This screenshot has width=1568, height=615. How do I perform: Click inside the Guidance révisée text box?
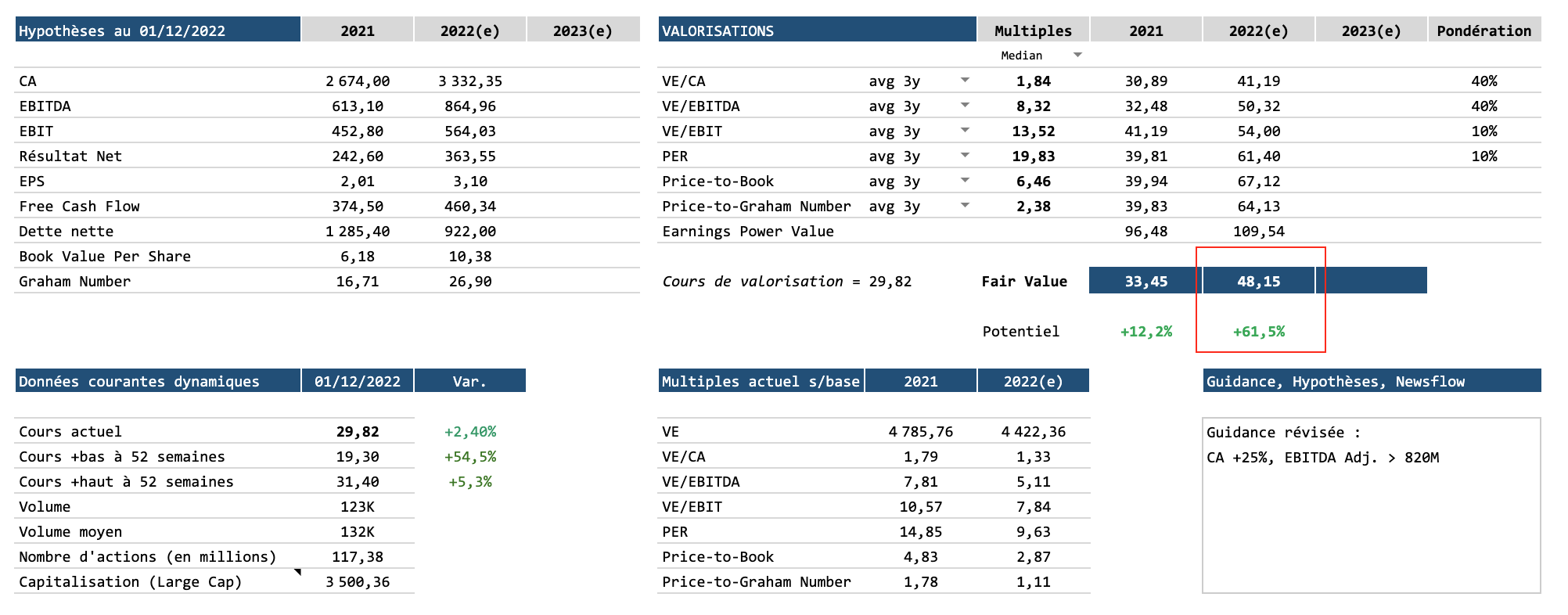pyautogui.click(x=1371, y=516)
